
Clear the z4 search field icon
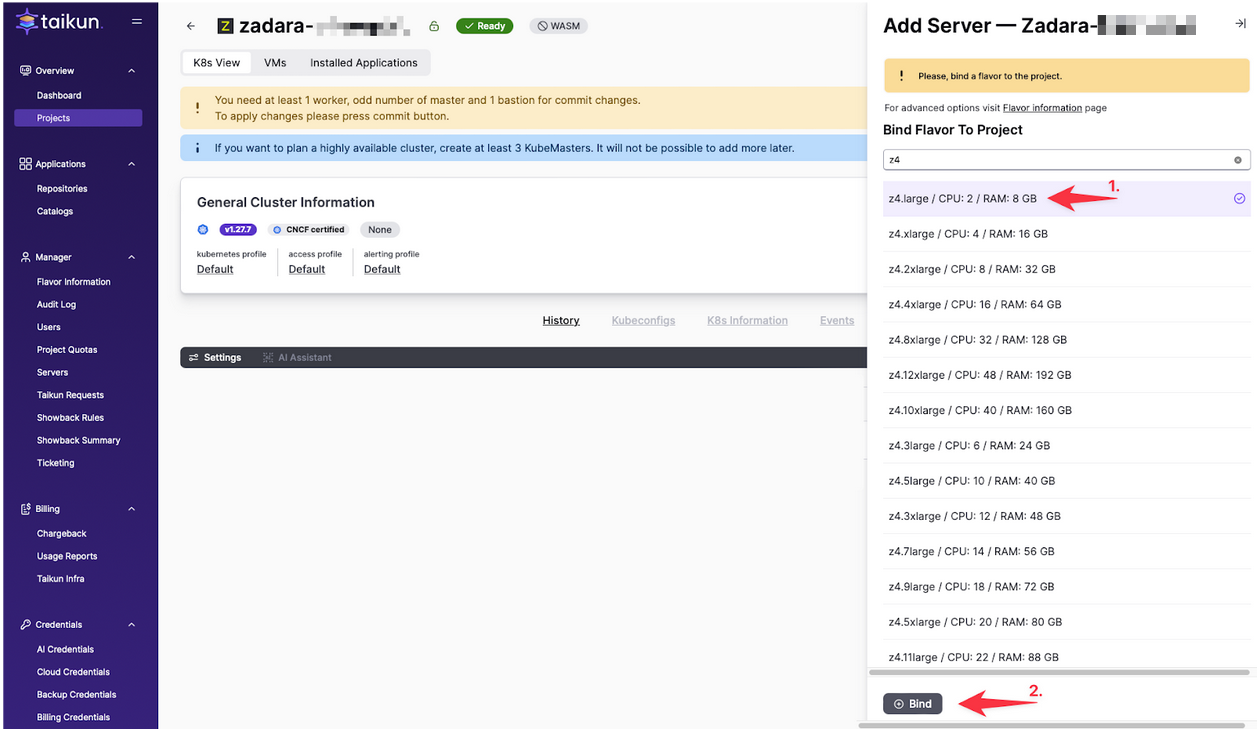tap(1237, 160)
